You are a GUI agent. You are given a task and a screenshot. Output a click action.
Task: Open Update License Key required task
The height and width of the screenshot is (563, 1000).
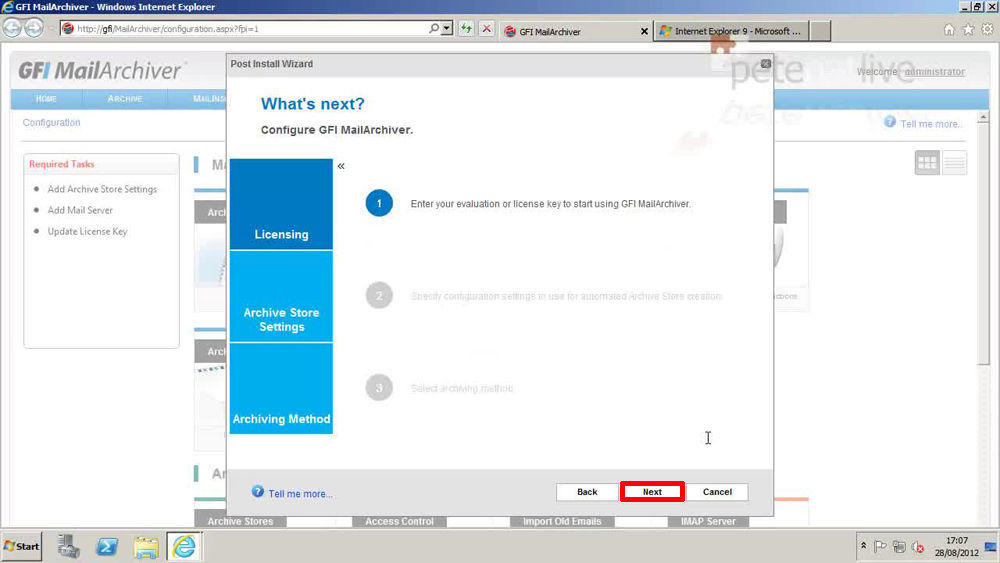pyautogui.click(x=87, y=231)
